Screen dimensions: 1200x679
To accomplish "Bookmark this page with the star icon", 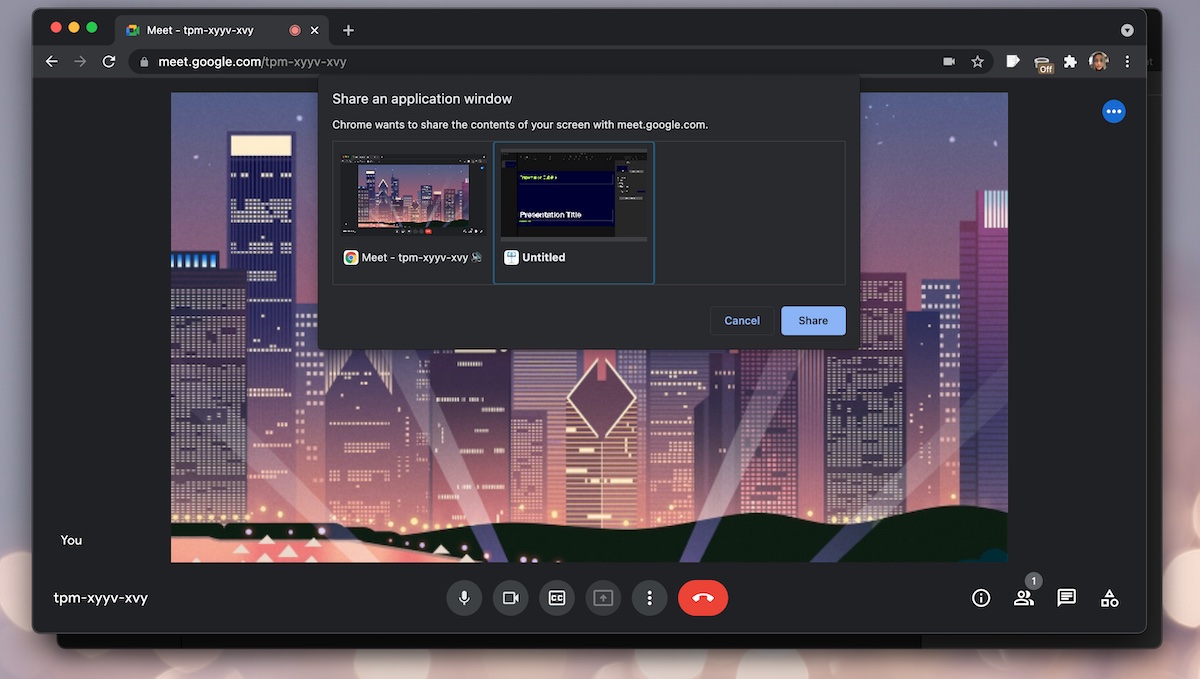I will point(977,62).
